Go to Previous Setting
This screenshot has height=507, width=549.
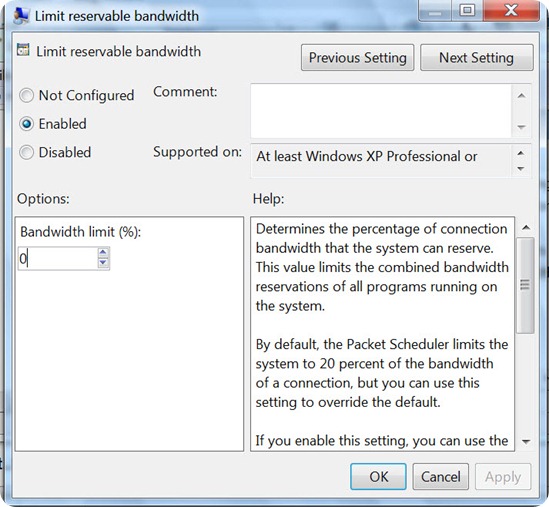click(x=357, y=57)
